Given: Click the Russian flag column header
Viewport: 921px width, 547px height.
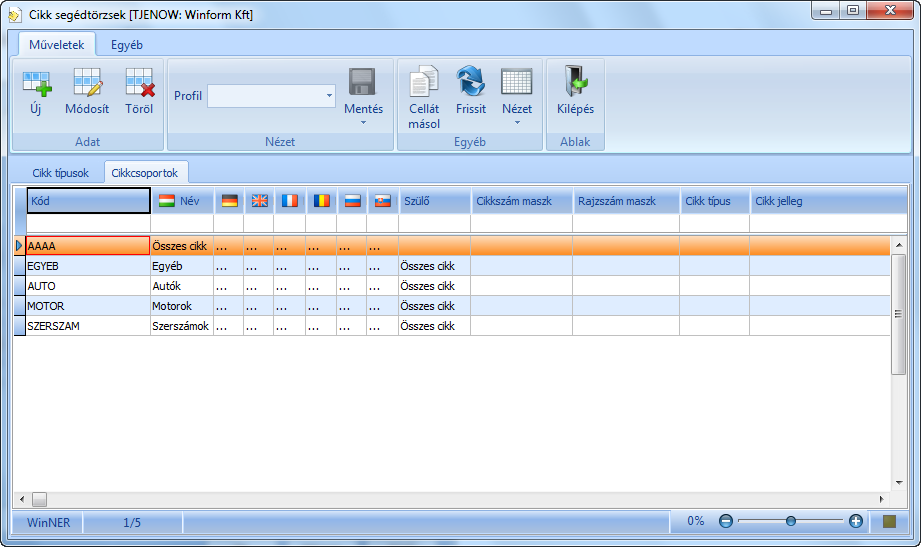Looking at the screenshot, I should 352,201.
